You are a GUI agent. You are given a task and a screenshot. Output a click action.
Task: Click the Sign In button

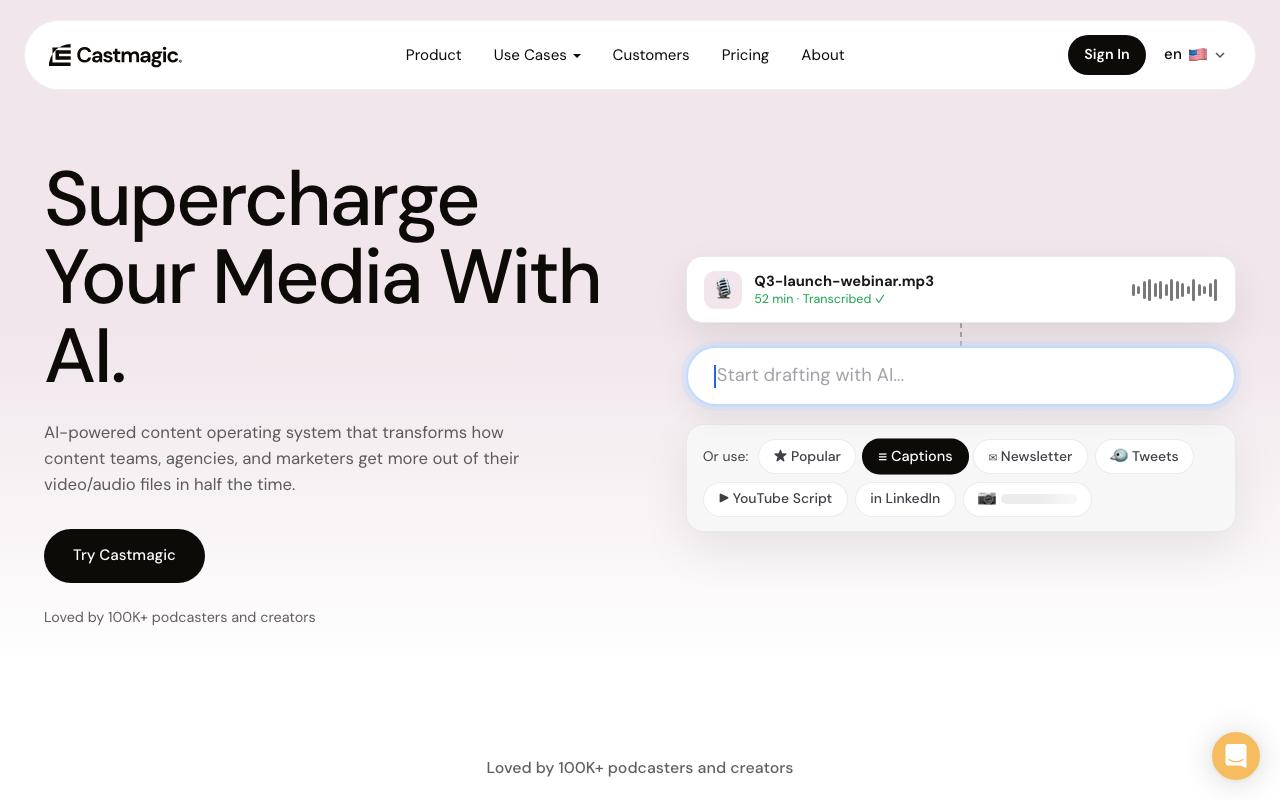[1107, 55]
